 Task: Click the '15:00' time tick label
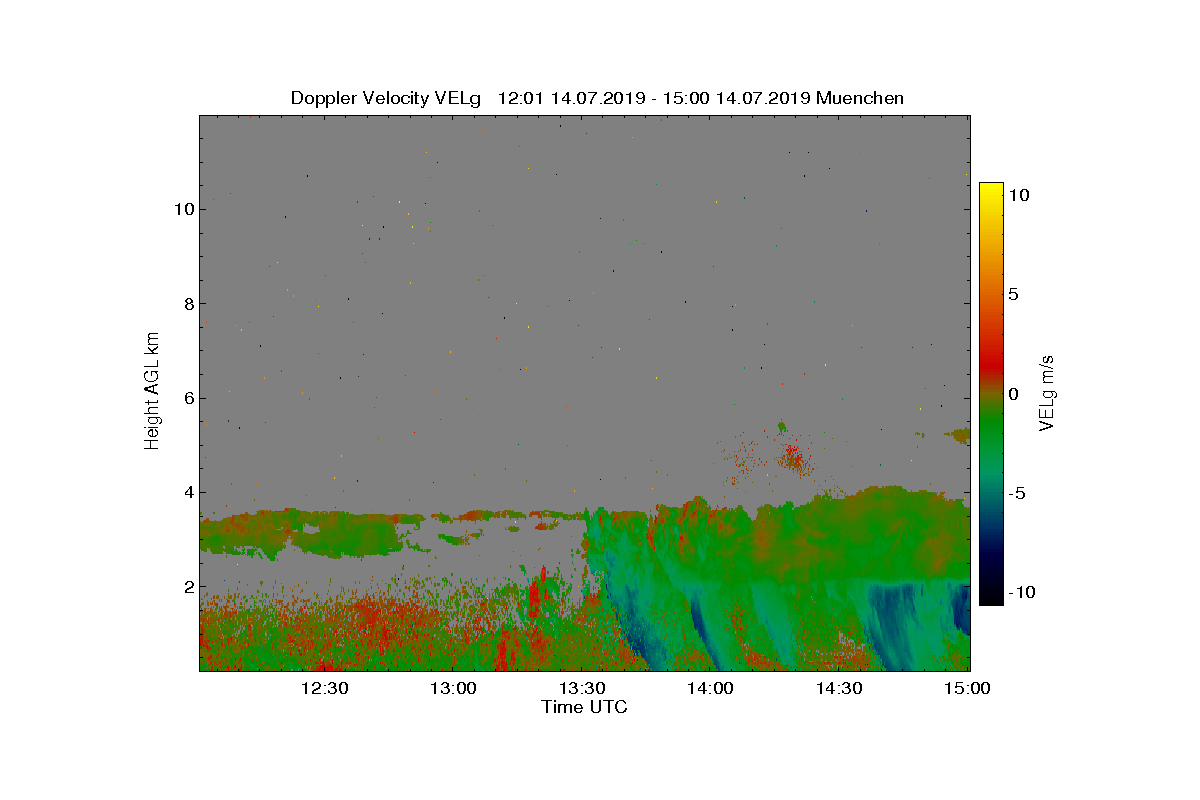(968, 688)
